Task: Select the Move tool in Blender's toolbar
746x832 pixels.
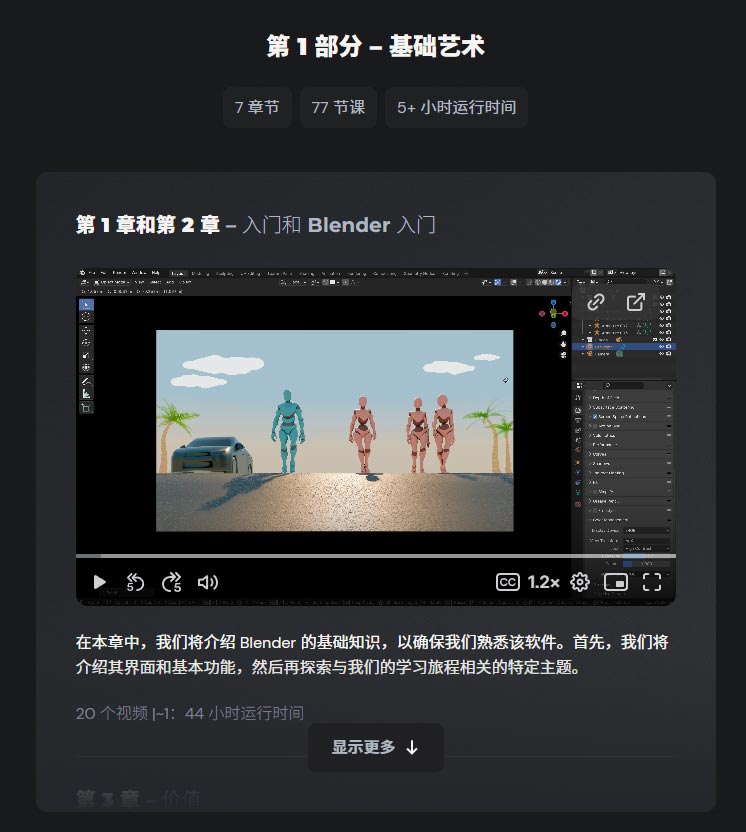Action: tap(86, 330)
